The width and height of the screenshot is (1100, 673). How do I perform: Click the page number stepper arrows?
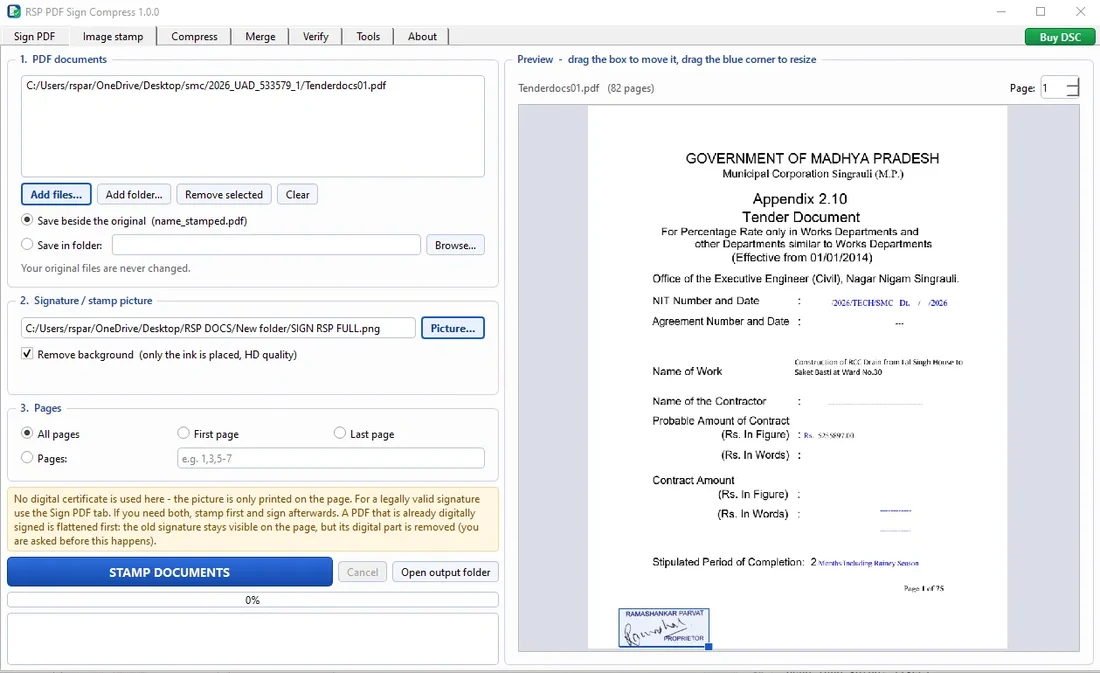click(x=1073, y=88)
